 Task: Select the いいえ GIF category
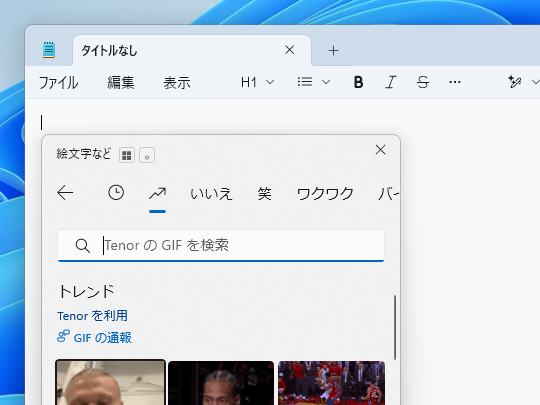211,194
